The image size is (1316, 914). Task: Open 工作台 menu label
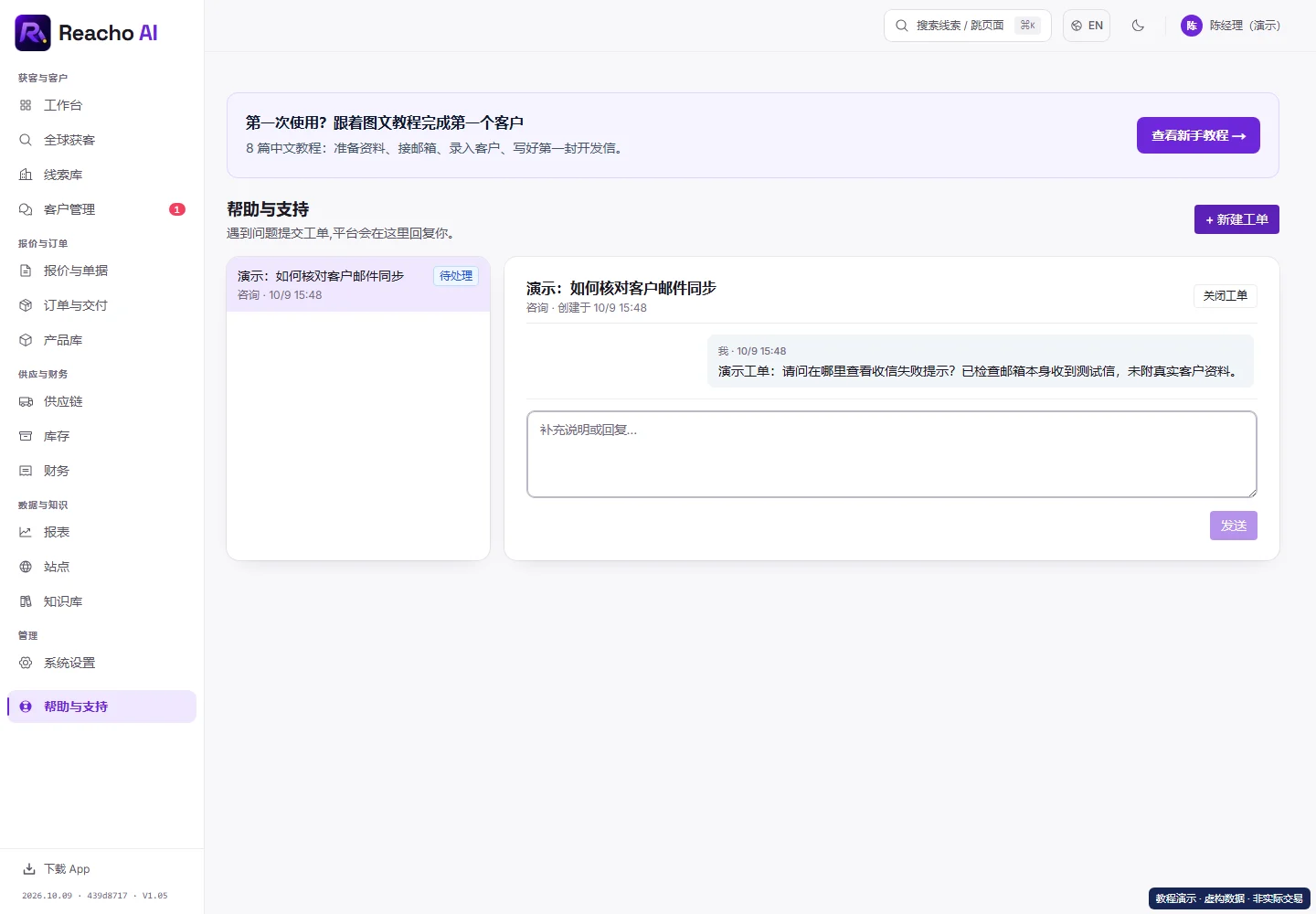(63, 105)
